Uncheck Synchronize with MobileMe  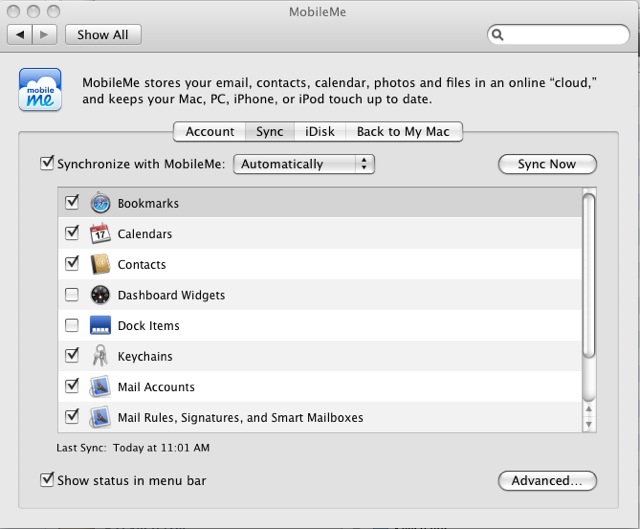(47, 163)
